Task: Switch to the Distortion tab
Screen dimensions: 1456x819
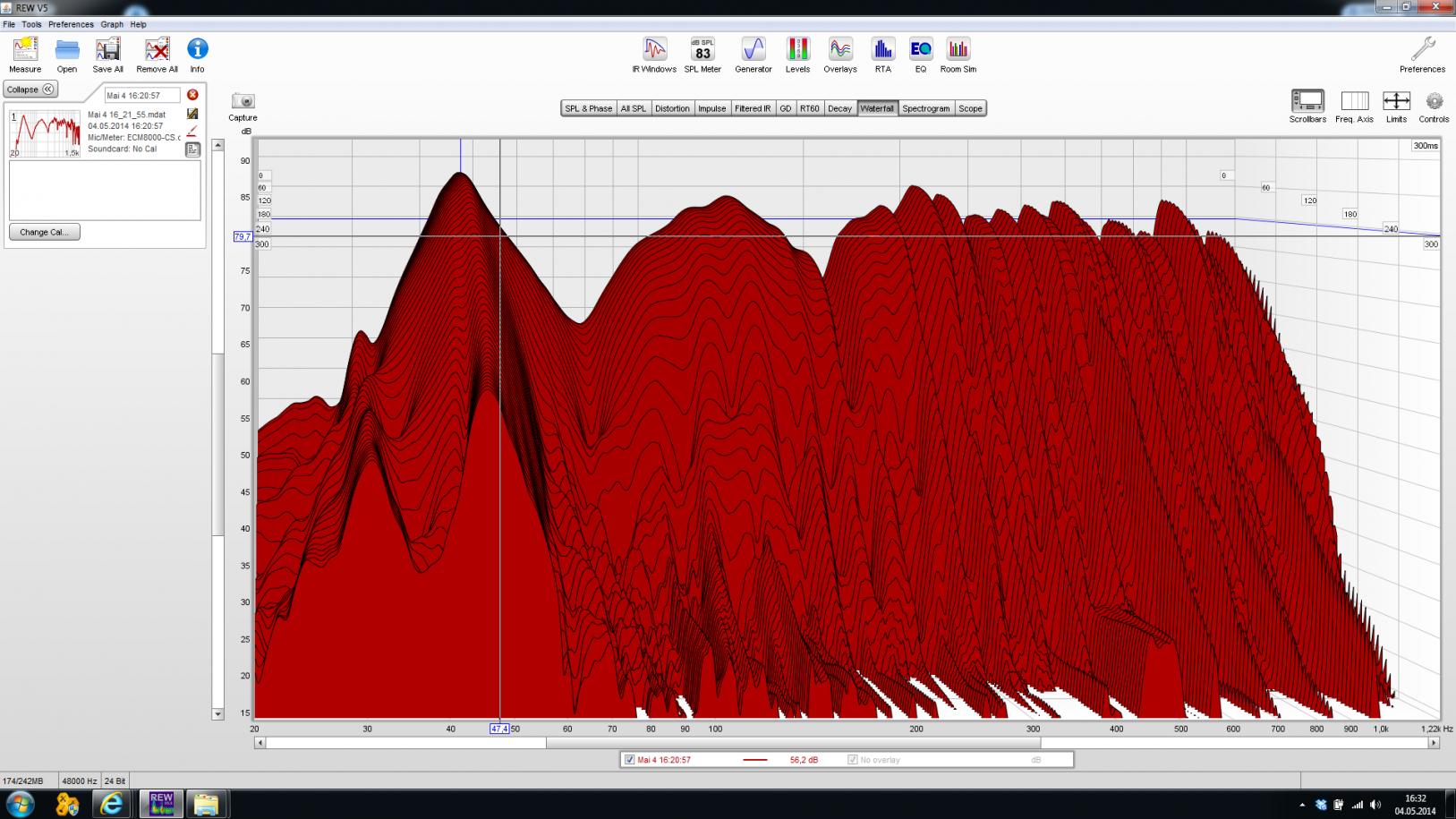Action: [x=672, y=108]
